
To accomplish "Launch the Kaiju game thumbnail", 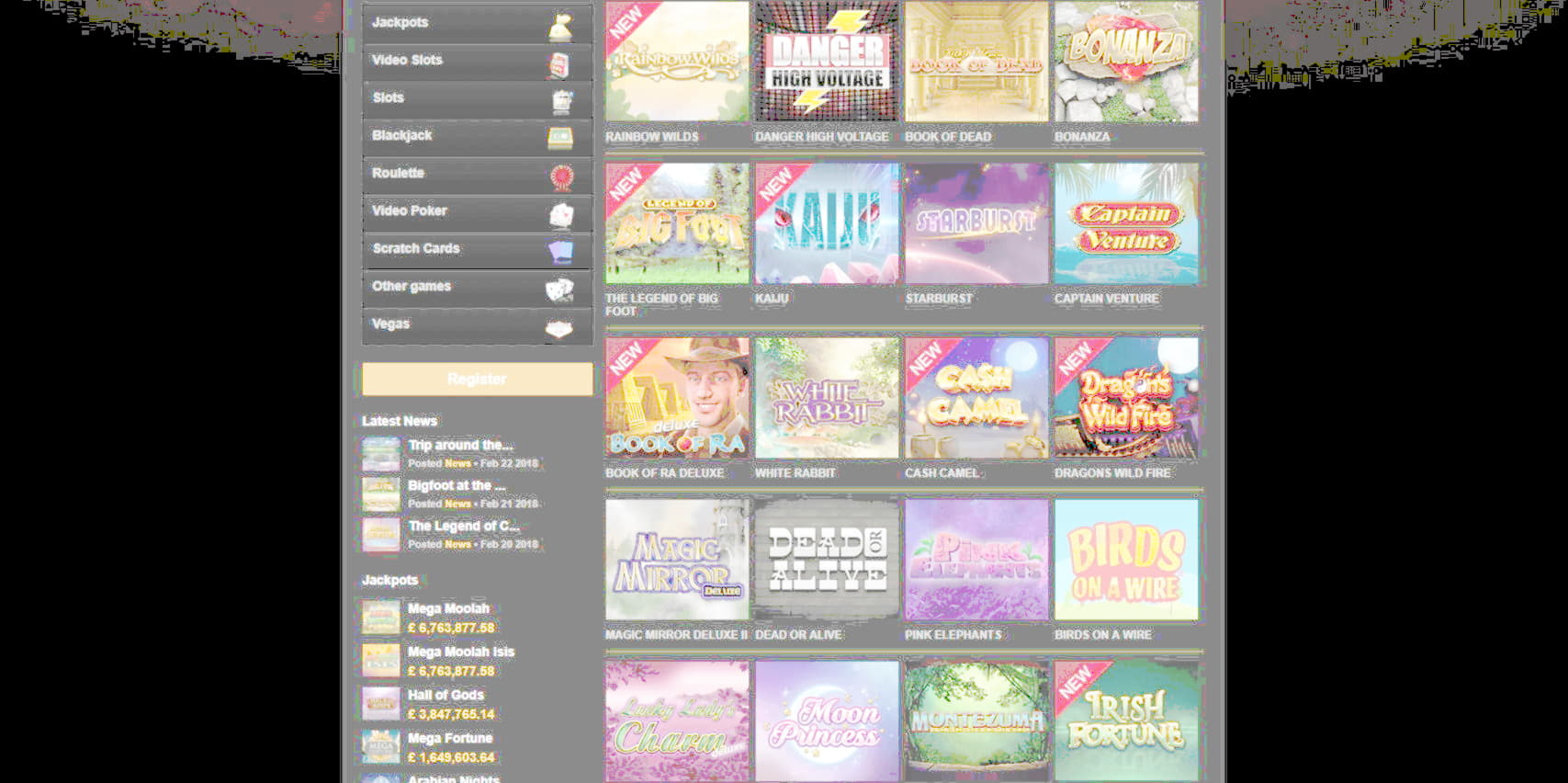I will pyautogui.click(x=827, y=223).
